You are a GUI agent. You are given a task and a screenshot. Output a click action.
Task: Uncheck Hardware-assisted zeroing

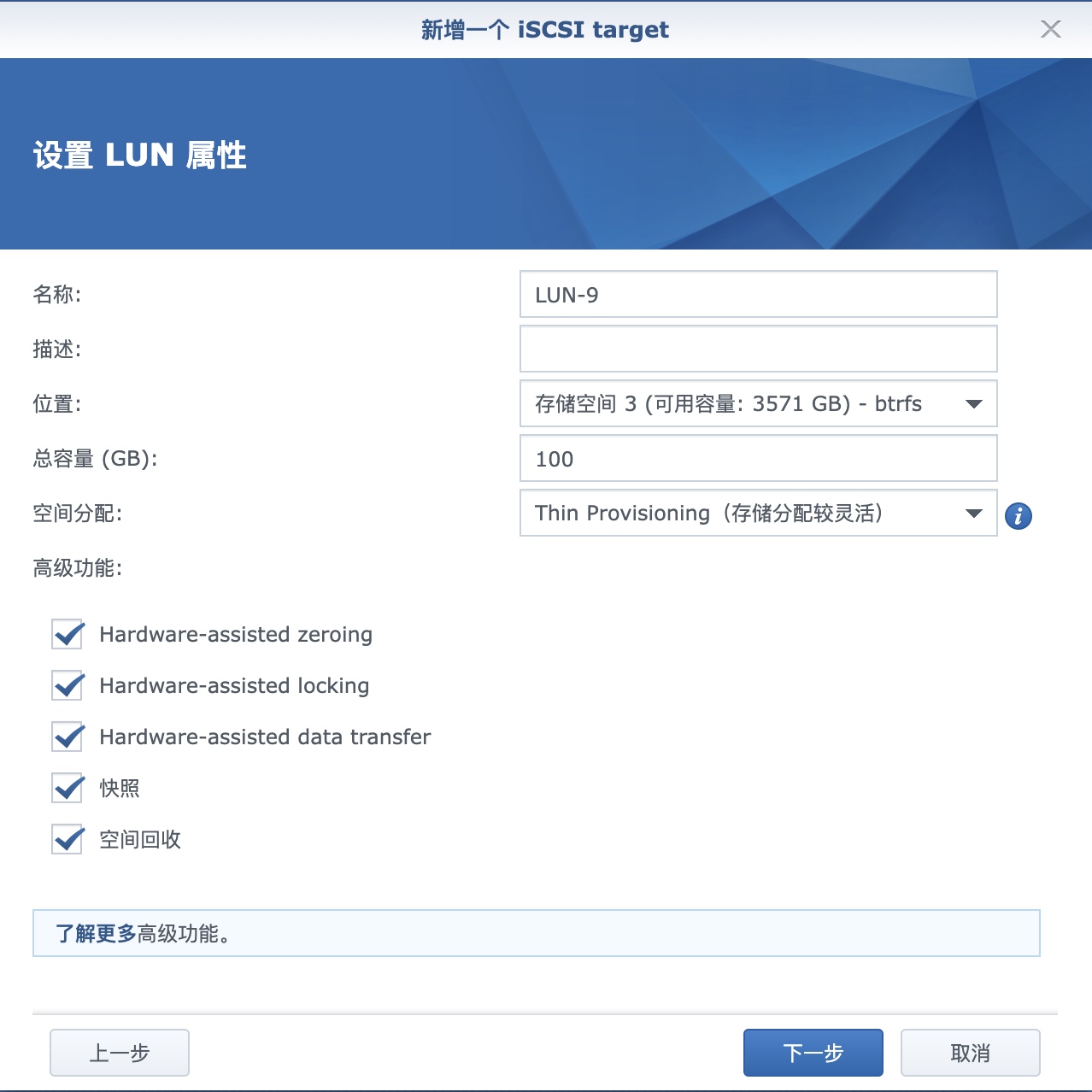coord(68,635)
